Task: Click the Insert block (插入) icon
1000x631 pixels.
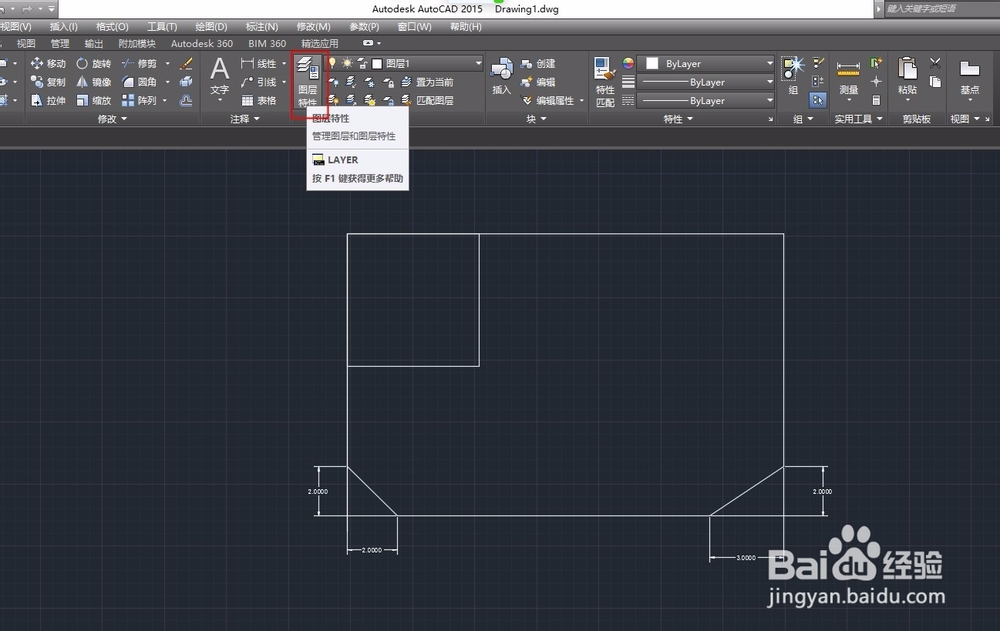Action: [x=502, y=77]
